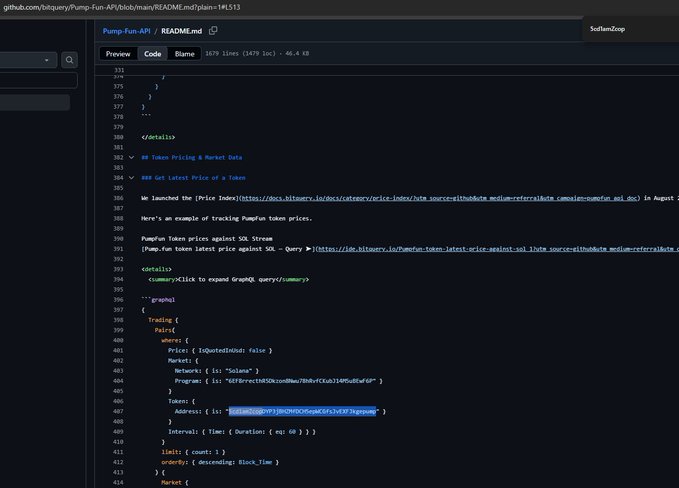Click README.md file name in breadcrumb
Viewport: 679px width, 488px height.
[x=181, y=31]
